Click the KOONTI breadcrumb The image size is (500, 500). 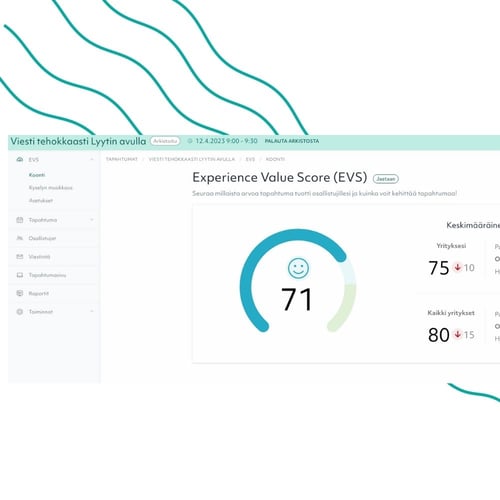tap(275, 159)
